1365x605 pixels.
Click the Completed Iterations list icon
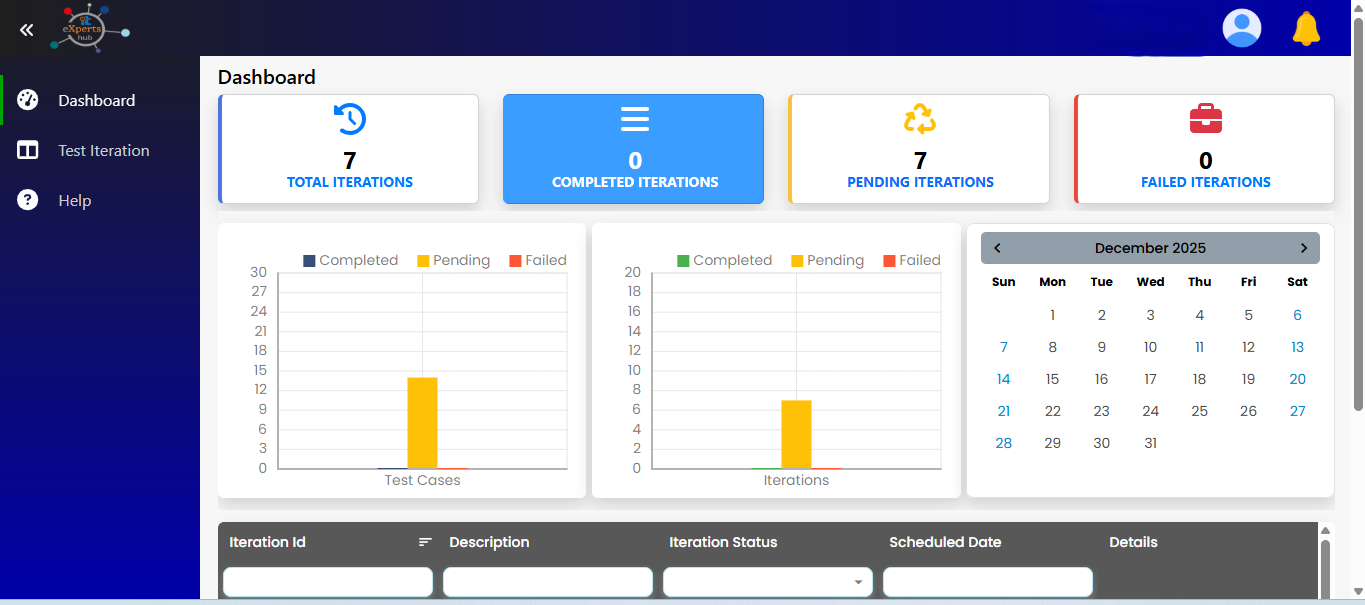tap(635, 119)
